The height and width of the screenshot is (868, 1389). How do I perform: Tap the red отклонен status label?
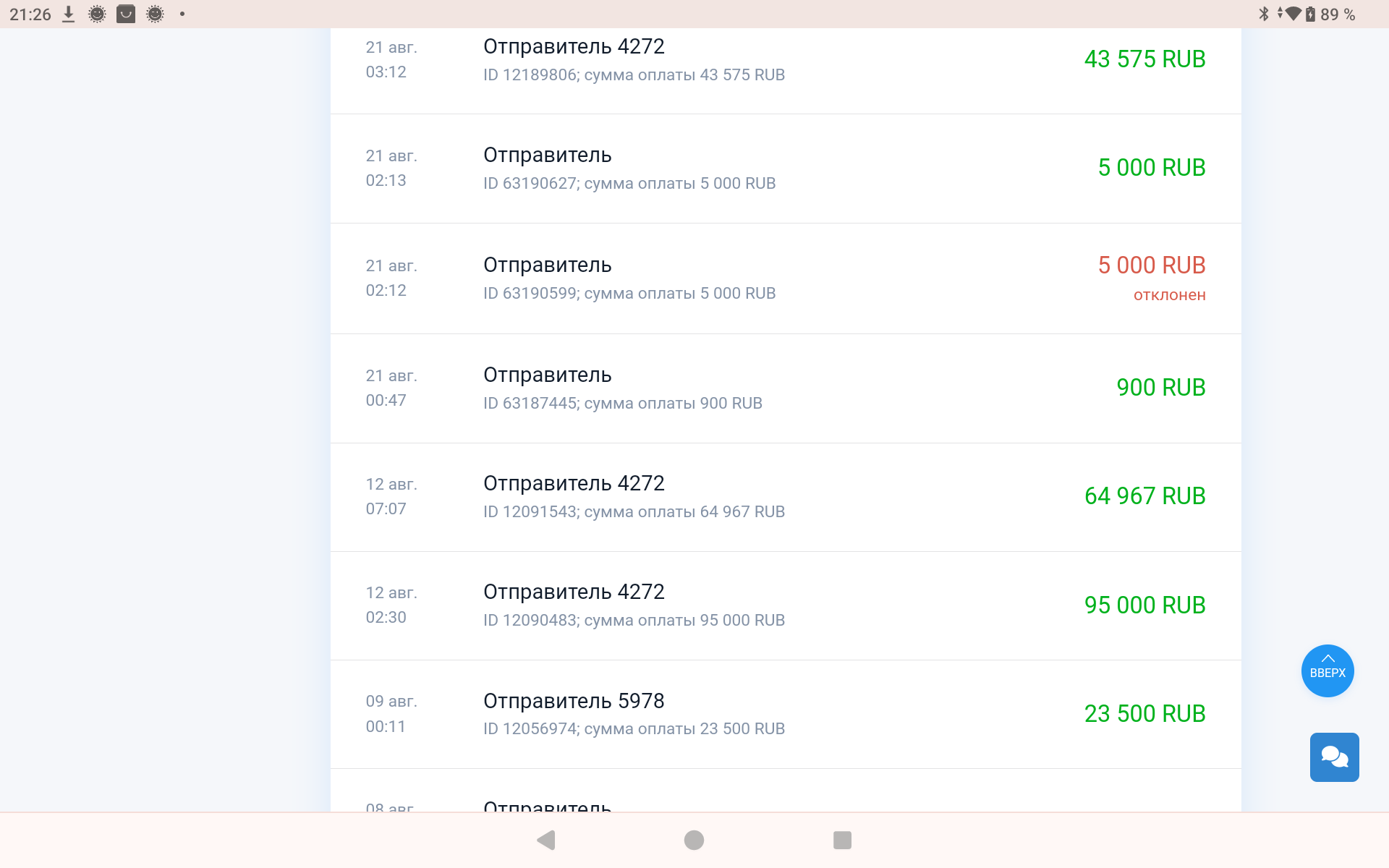pos(1169,295)
